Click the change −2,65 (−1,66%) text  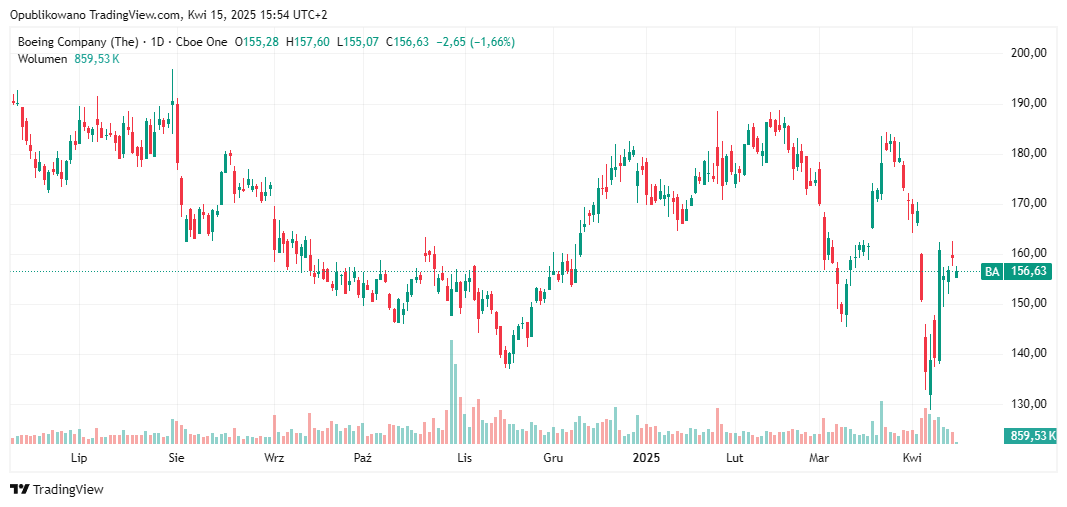[475, 42]
